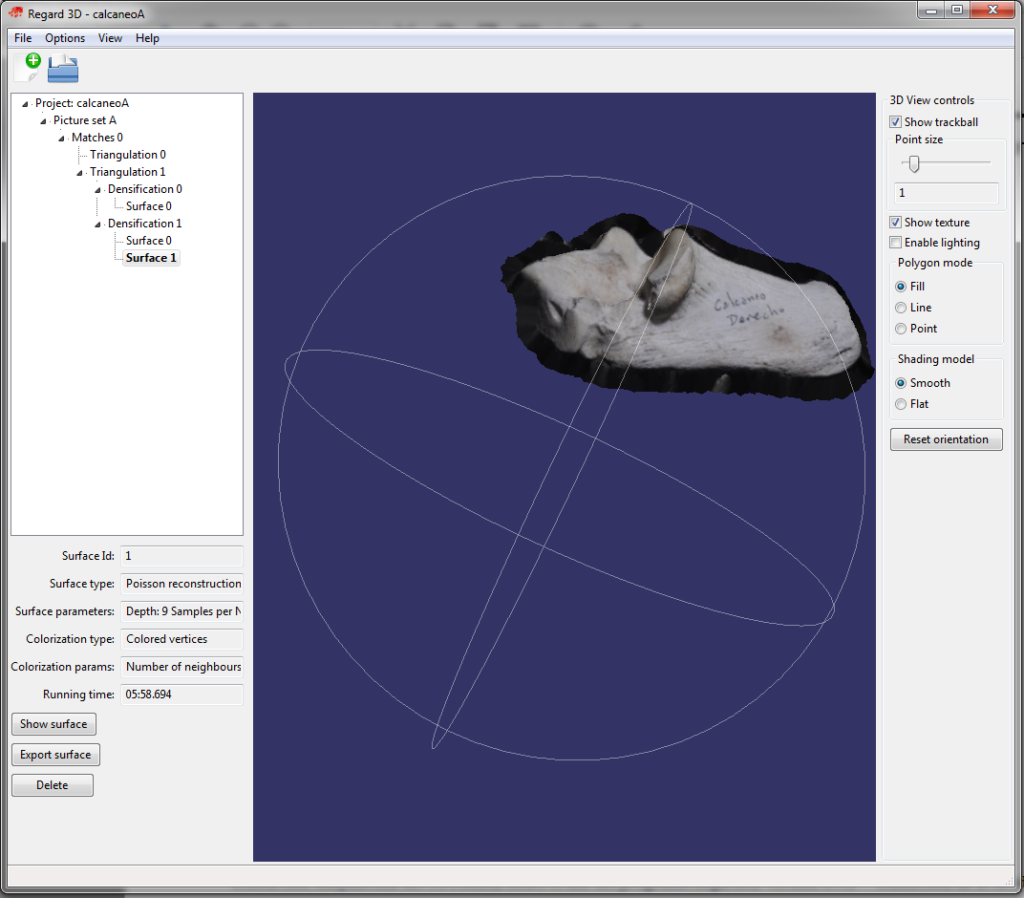Image resolution: width=1024 pixels, height=898 pixels.
Task: Click the Point size value field
Action: tap(945, 193)
